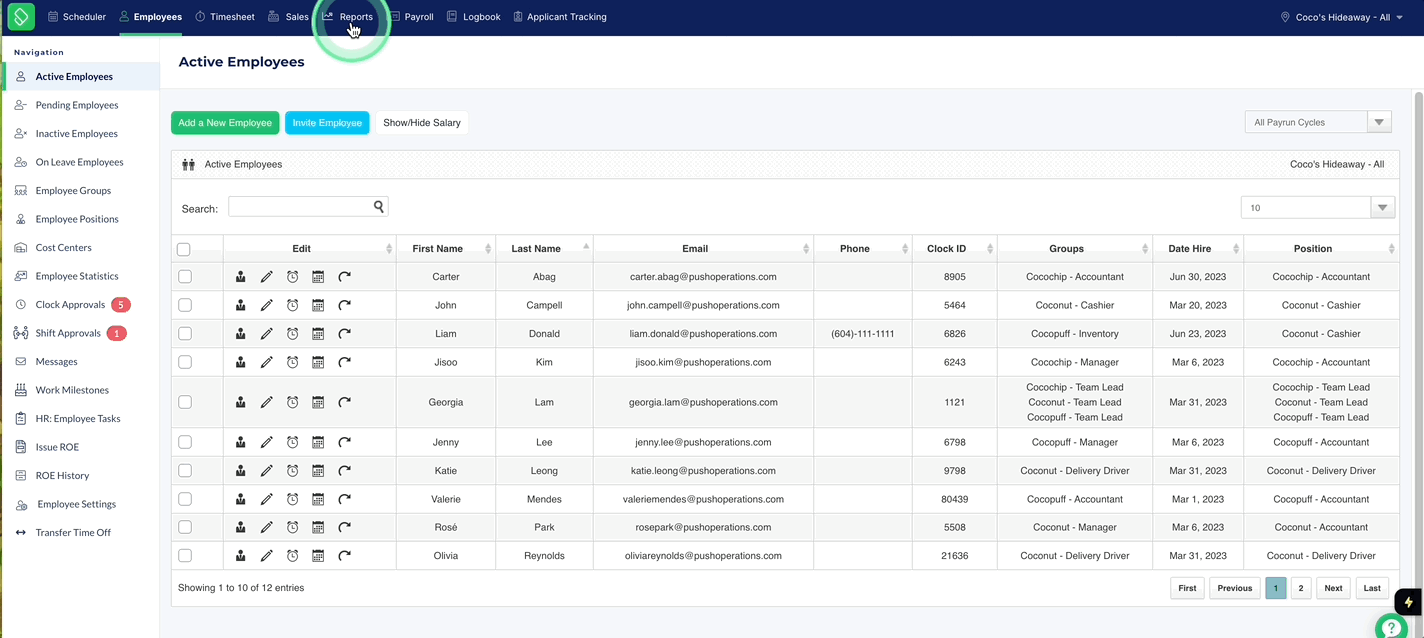Open the Reports tab
The width and height of the screenshot is (1424, 638).
pos(348,17)
